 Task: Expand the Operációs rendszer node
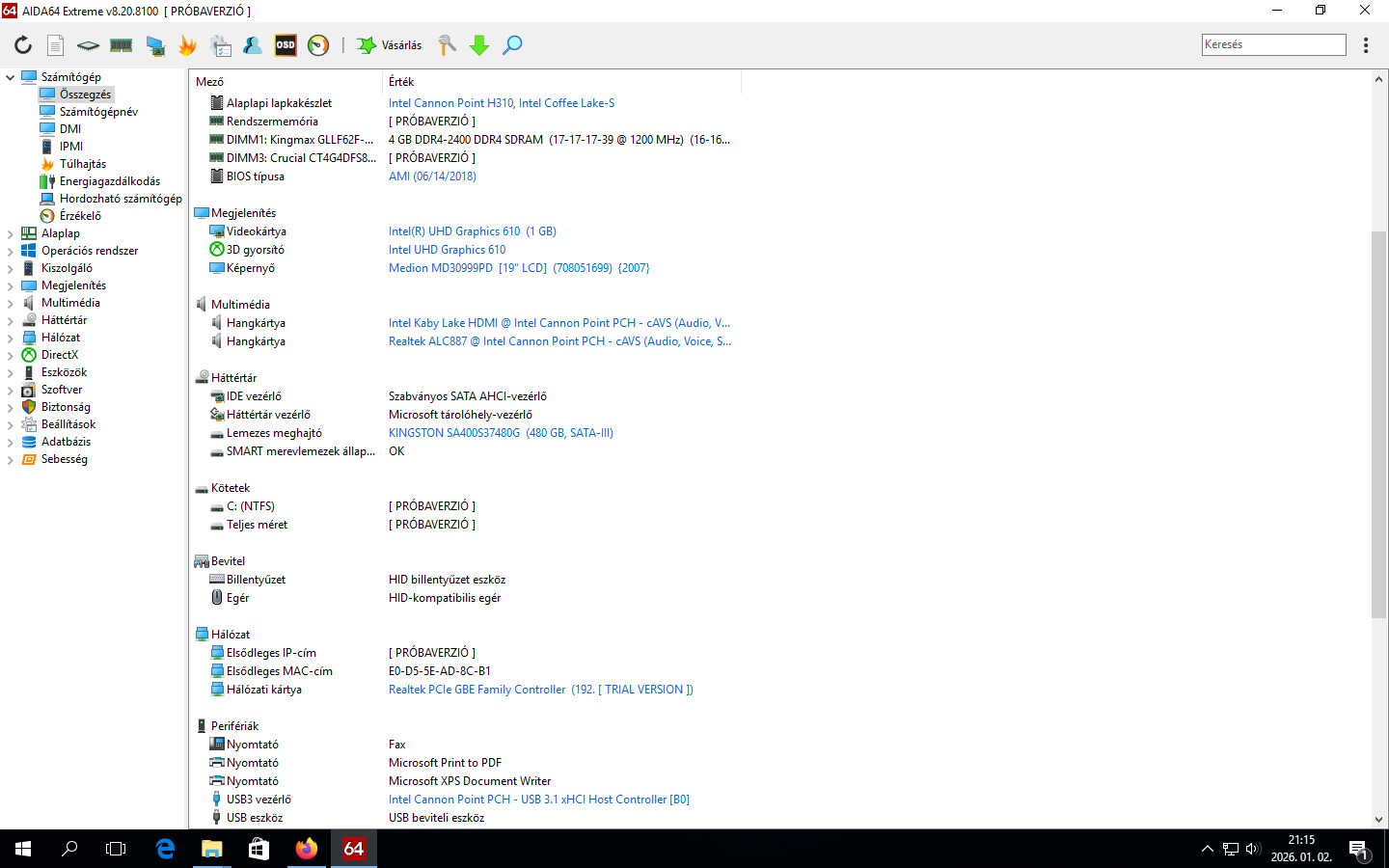11,251
